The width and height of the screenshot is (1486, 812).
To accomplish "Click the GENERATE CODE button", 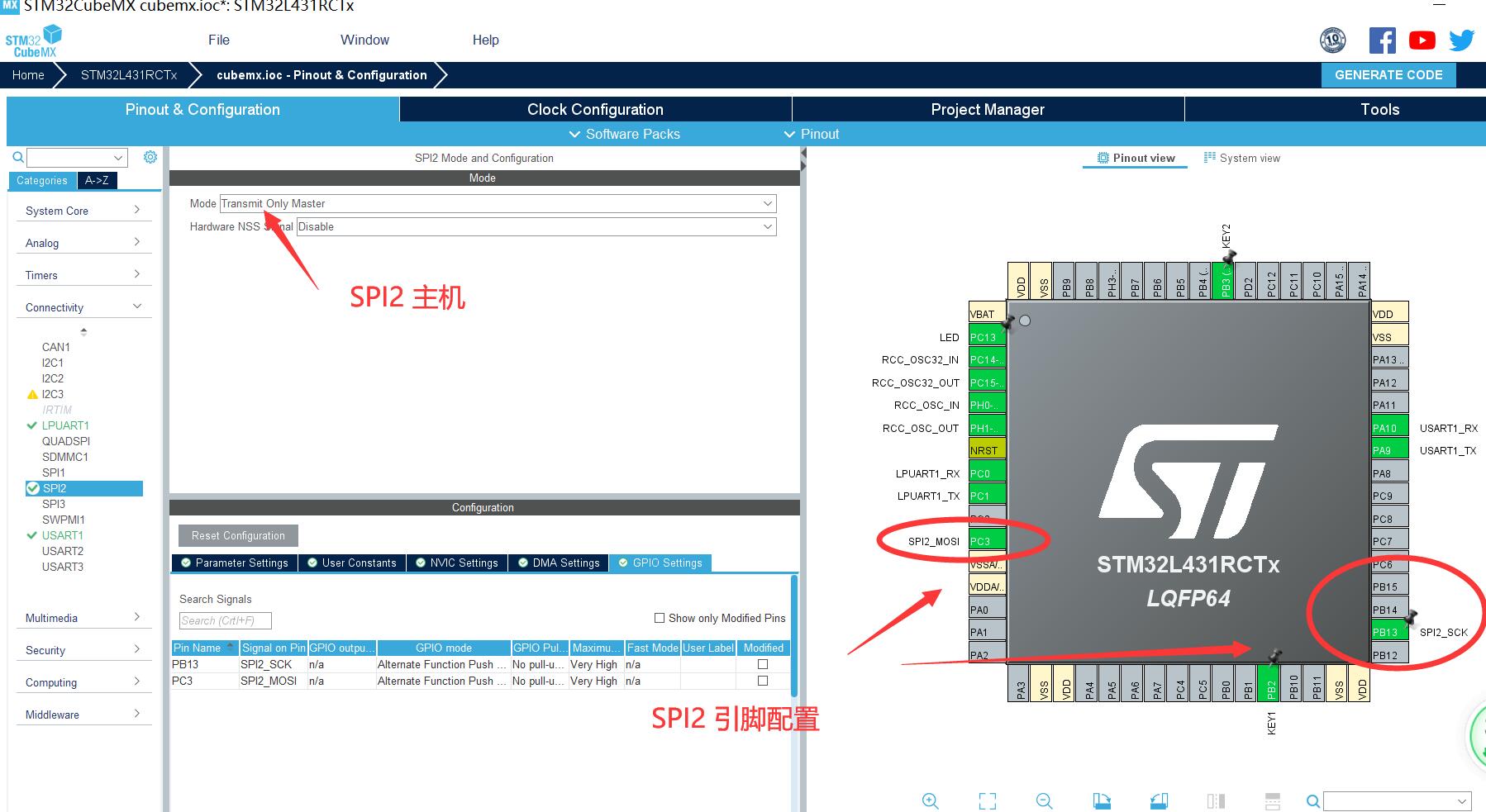I will pos(1388,74).
